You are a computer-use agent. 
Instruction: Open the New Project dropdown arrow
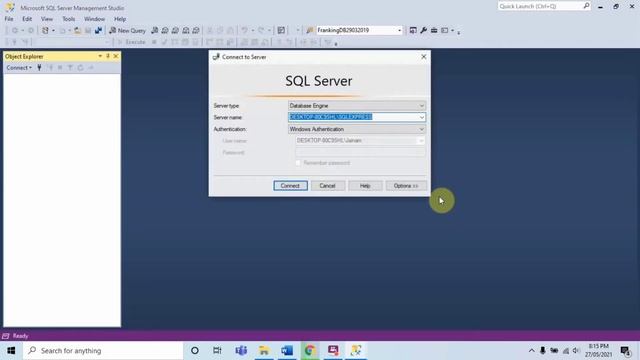(53, 31)
